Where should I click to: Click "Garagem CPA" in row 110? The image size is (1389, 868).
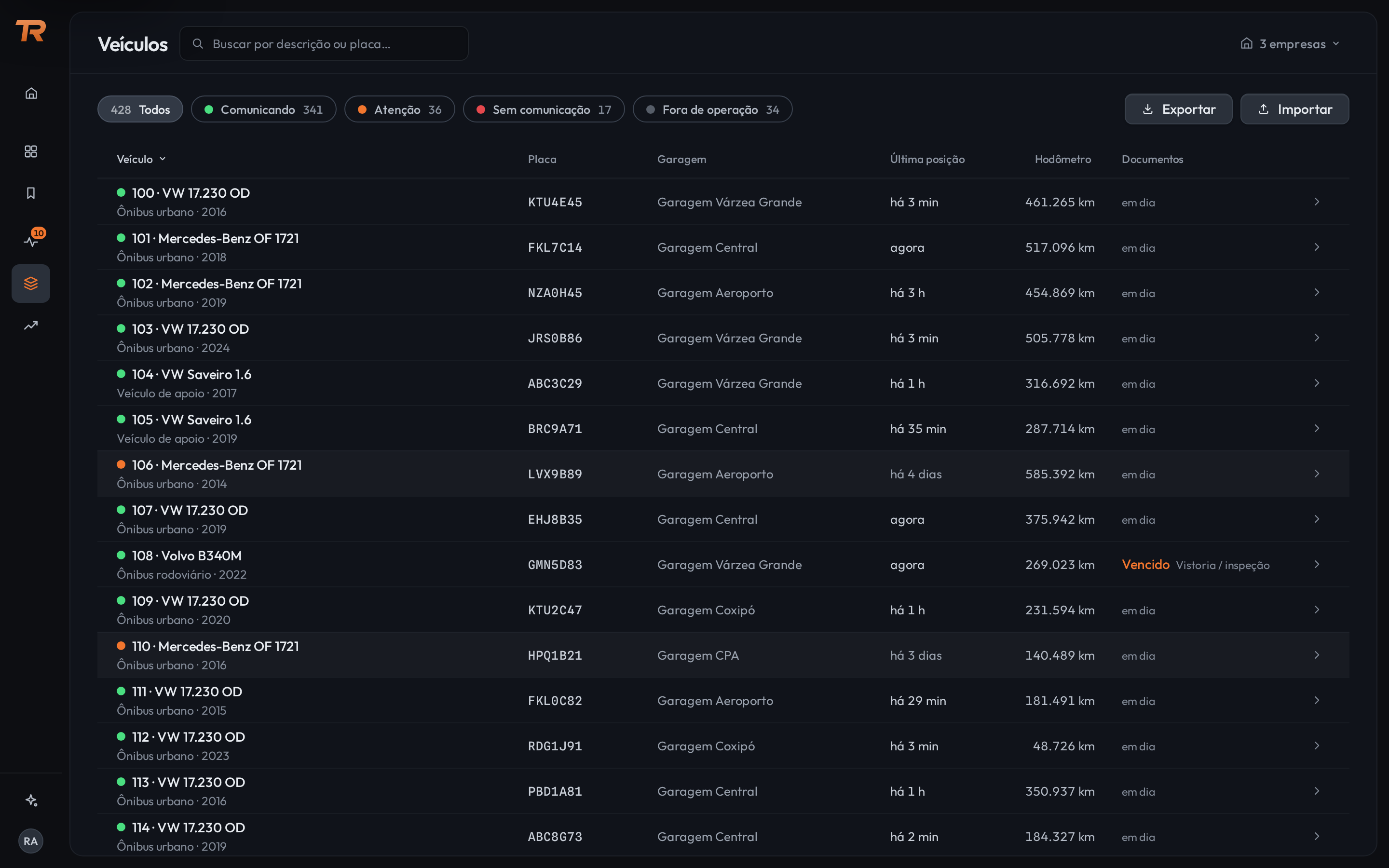(x=698, y=656)
